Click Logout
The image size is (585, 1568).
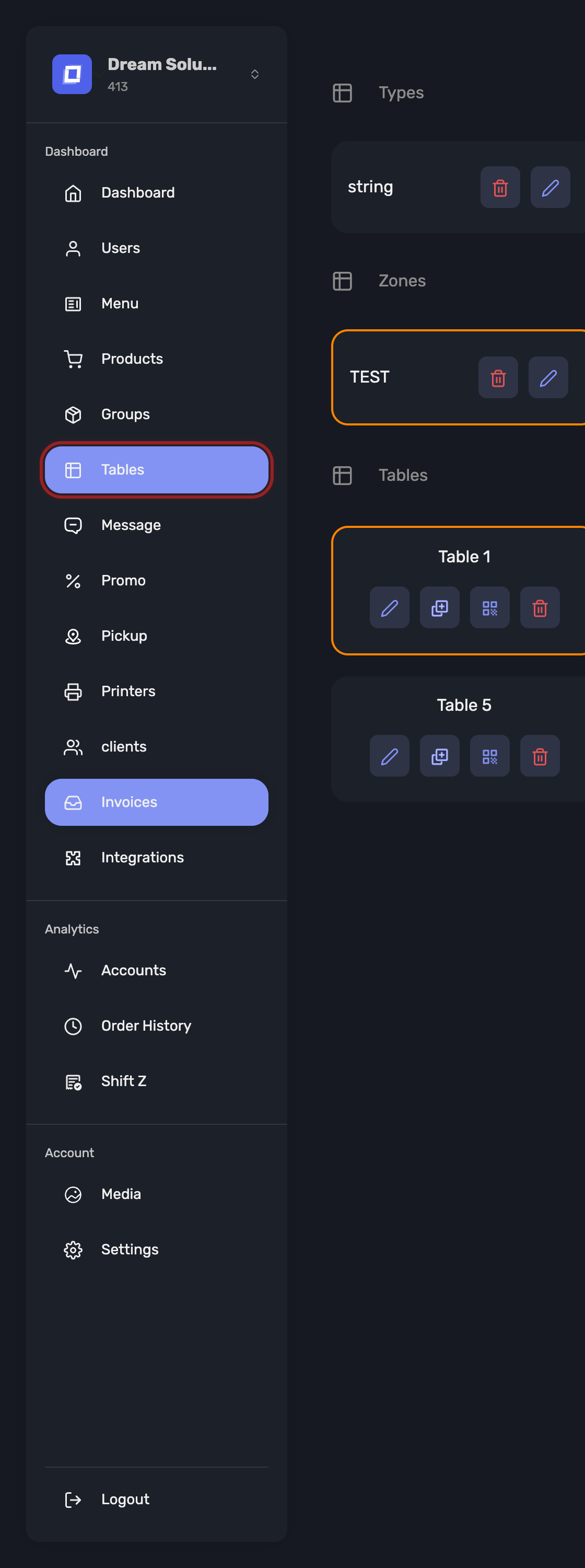tap(156, 1500)
